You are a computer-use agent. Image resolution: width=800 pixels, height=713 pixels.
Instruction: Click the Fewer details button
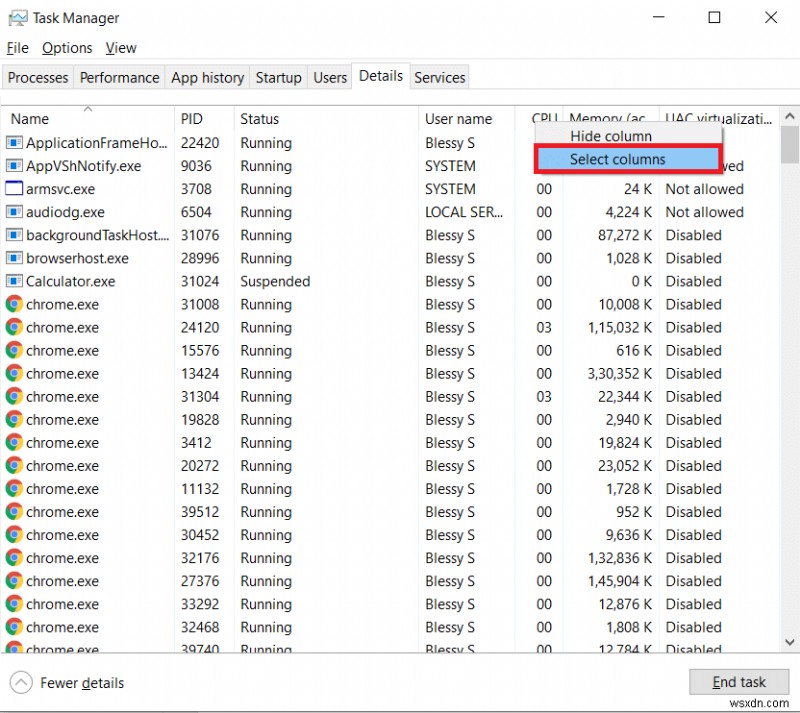[x=67, y=682]
